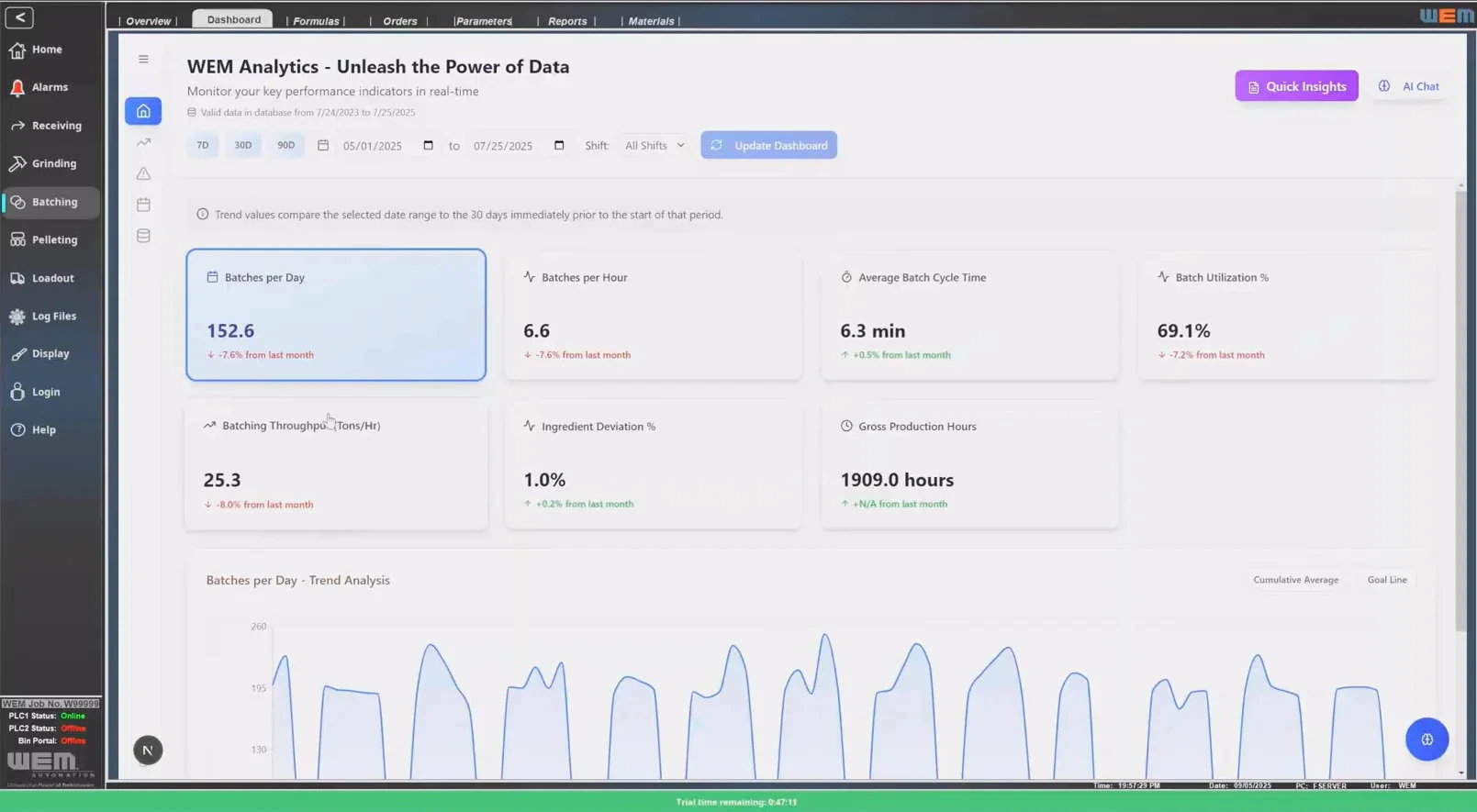The width and height of the screenshot is (1477, 812).
Task: Click the vertical scrollbar thumb on right
Action: point(1460,410)
